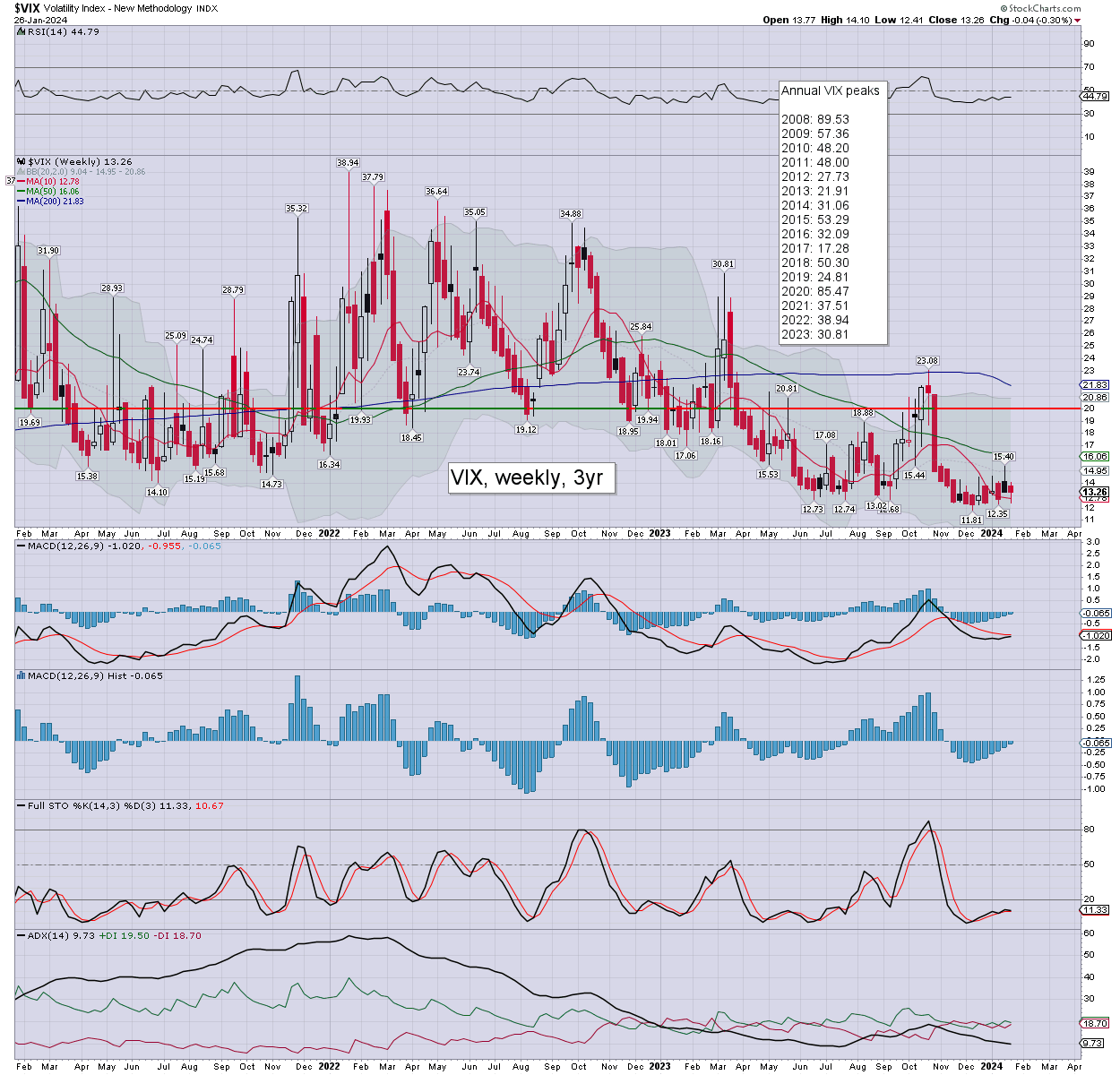This screenshot has height=1075, width=1120.
Task: Click the 38.94 peak price label
Action: pyautogui.click(x=348, y=163)
